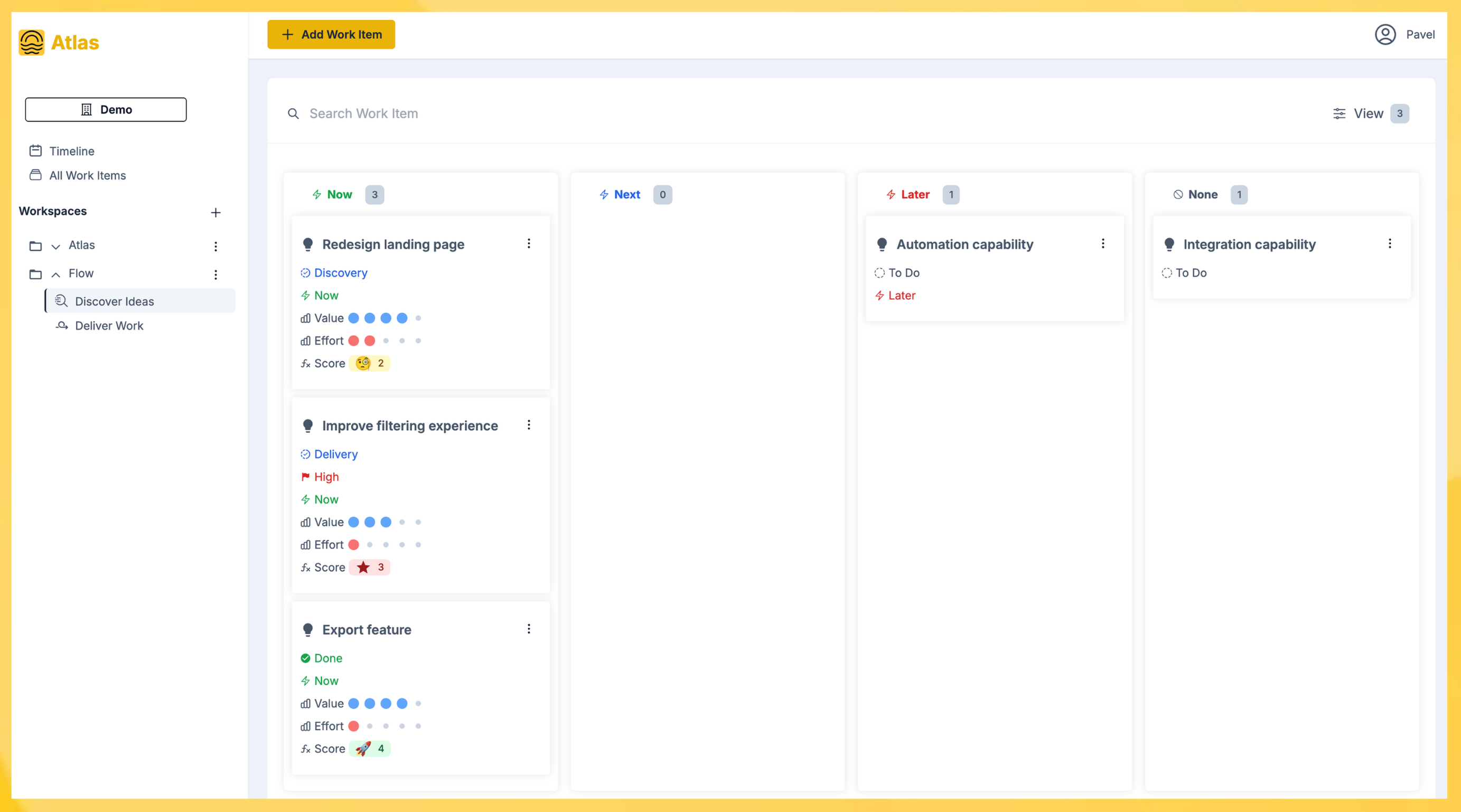1461x812 pixels.
Task: Open three-dot menu on Integration capability card
Action: pos(1390,244)
